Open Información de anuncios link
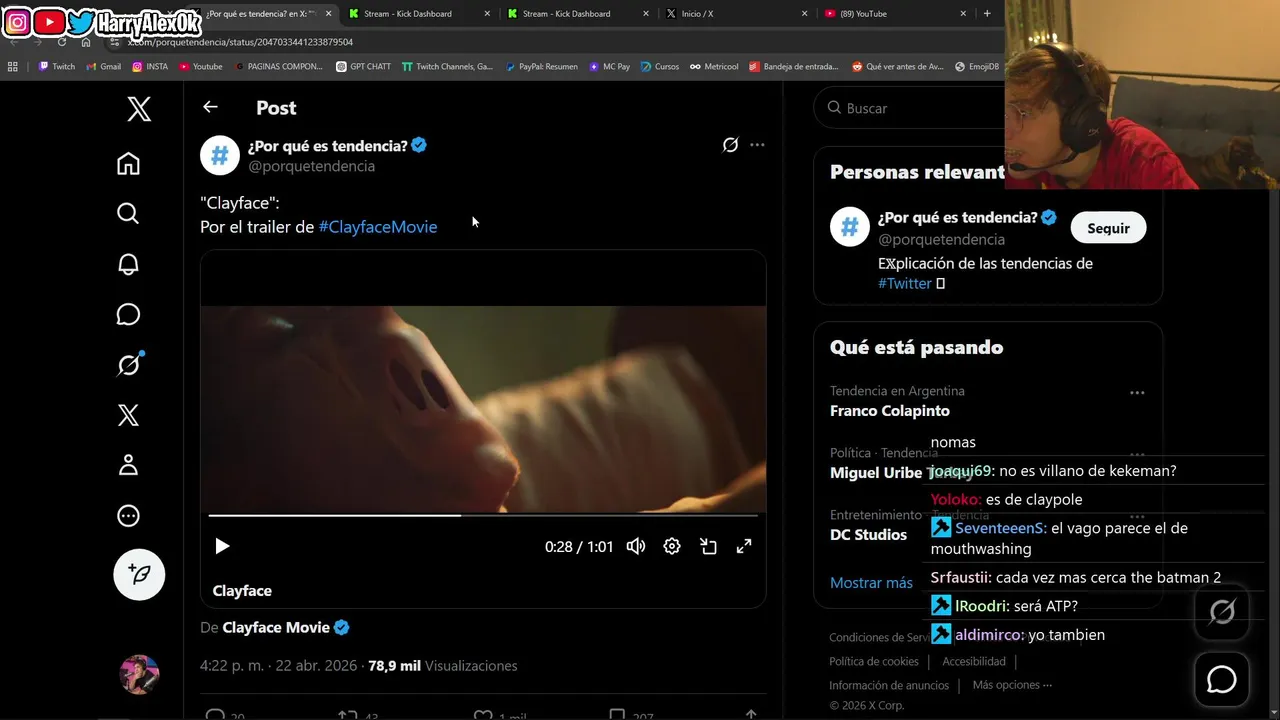This screenshot has width=1280, height=720. [889, 685]
